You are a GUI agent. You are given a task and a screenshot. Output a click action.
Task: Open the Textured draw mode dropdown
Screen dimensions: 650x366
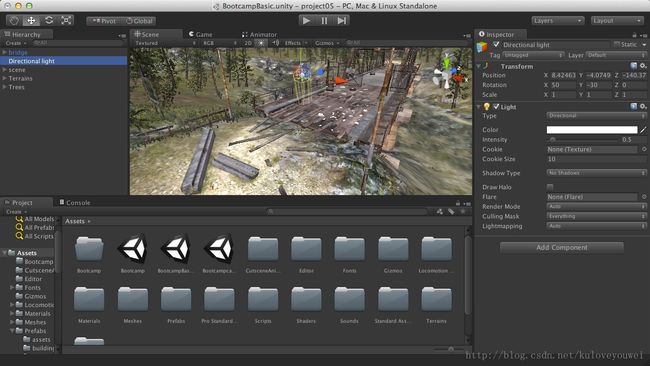coord(165,43)
